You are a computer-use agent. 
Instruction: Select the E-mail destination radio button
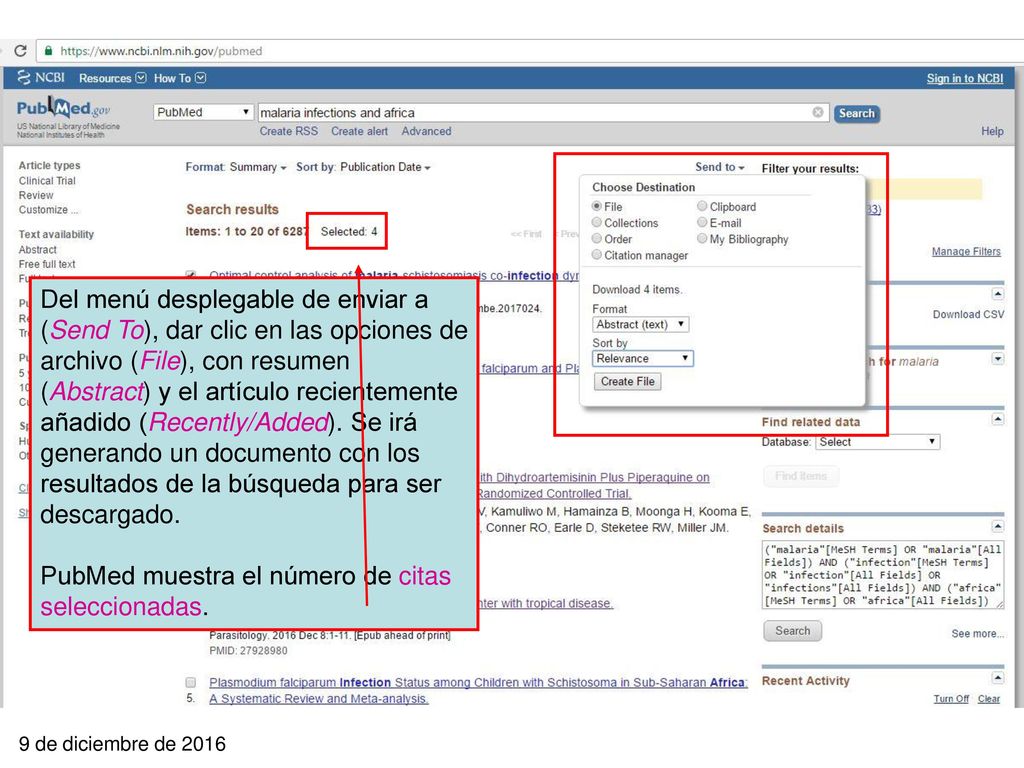click(702, 222)
